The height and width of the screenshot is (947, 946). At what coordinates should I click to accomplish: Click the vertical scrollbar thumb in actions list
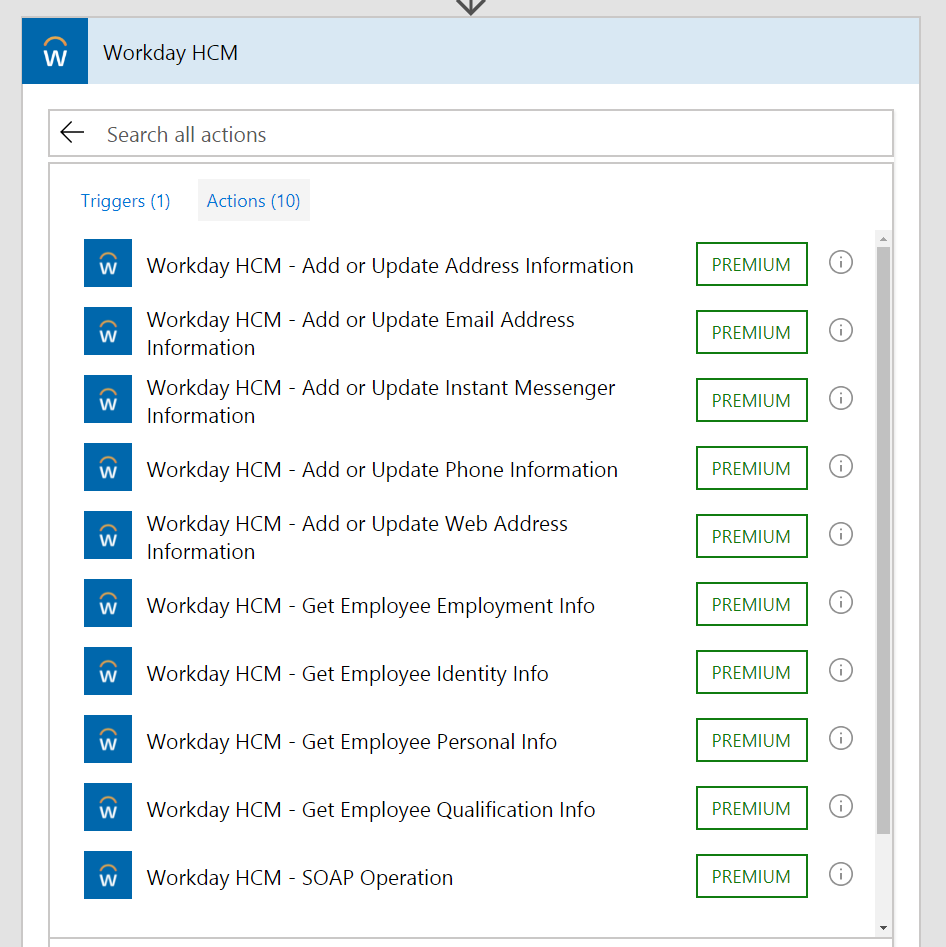coord(883,540)
